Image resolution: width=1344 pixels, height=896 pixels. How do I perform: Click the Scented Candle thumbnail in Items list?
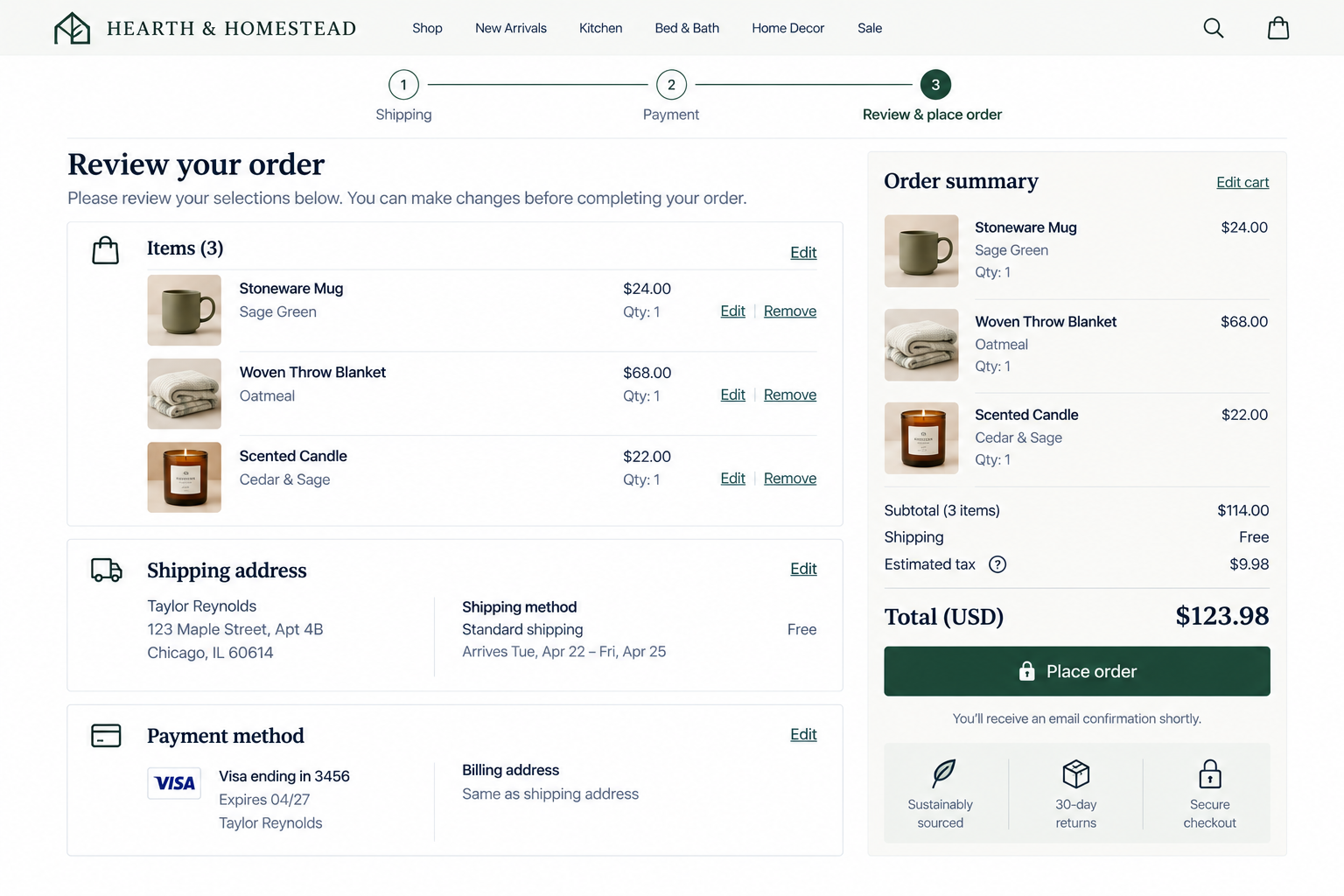tap(184, 477)
